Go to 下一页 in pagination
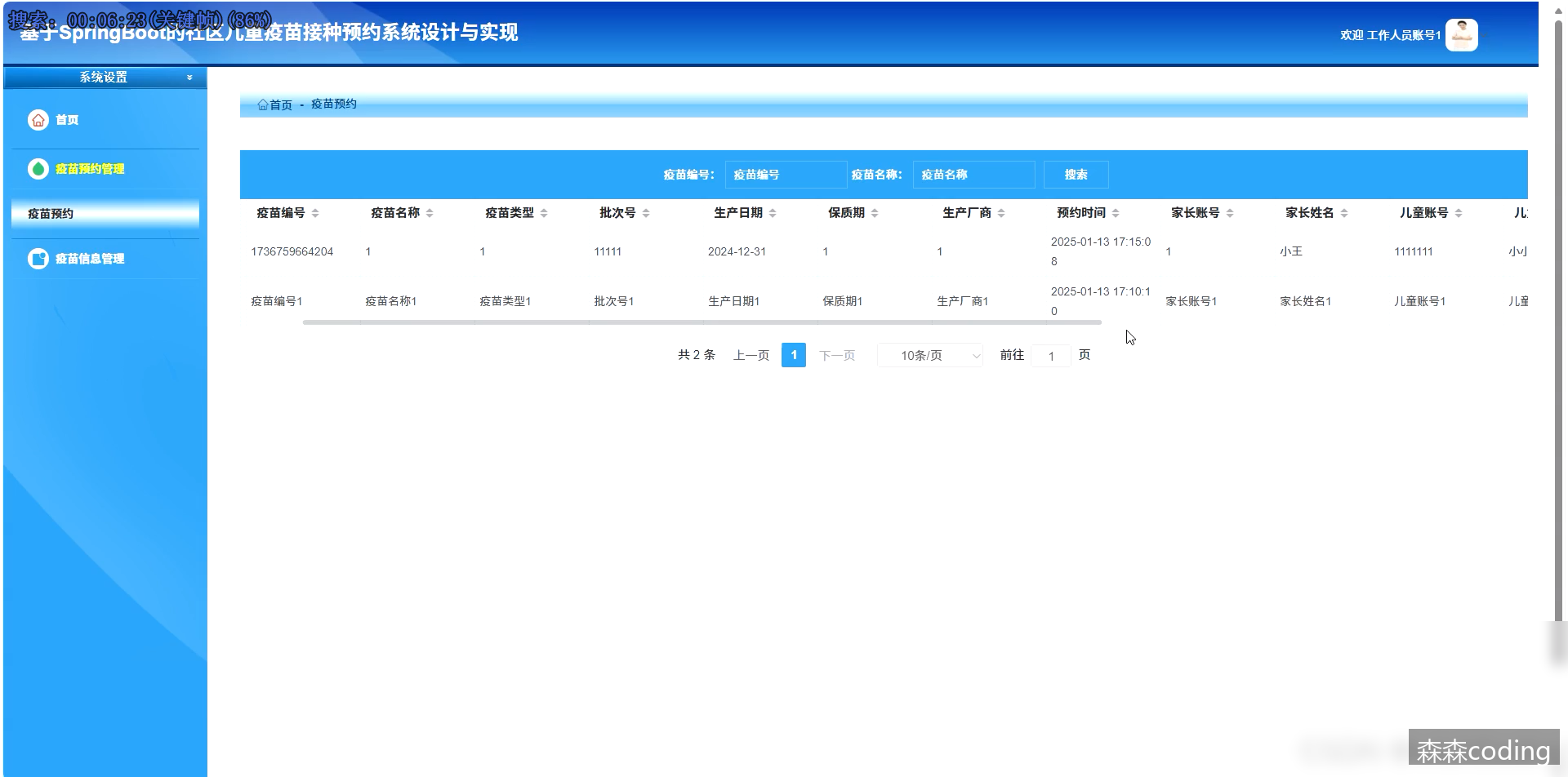Viewport: 1568px width, 777px height. (837, 355)
